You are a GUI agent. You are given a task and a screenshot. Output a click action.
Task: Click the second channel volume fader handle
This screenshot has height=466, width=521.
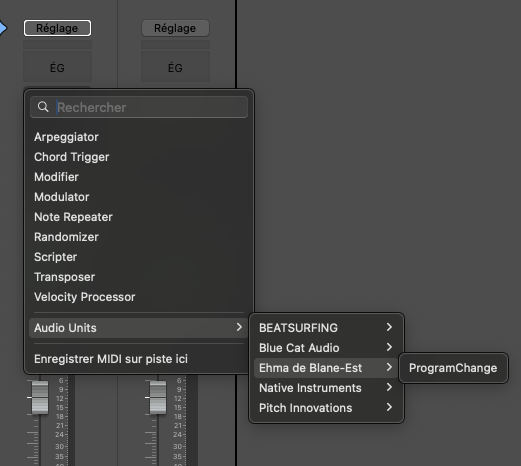point(158,397)
